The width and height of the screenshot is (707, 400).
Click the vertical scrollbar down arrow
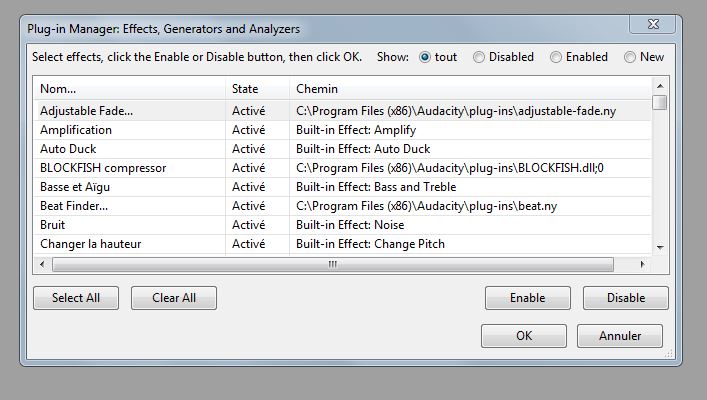[660, 247]
